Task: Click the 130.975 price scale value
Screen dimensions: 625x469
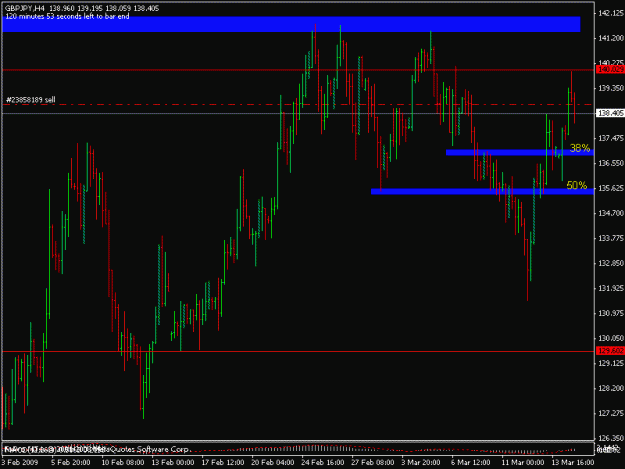Action: [x=611, y=313]
